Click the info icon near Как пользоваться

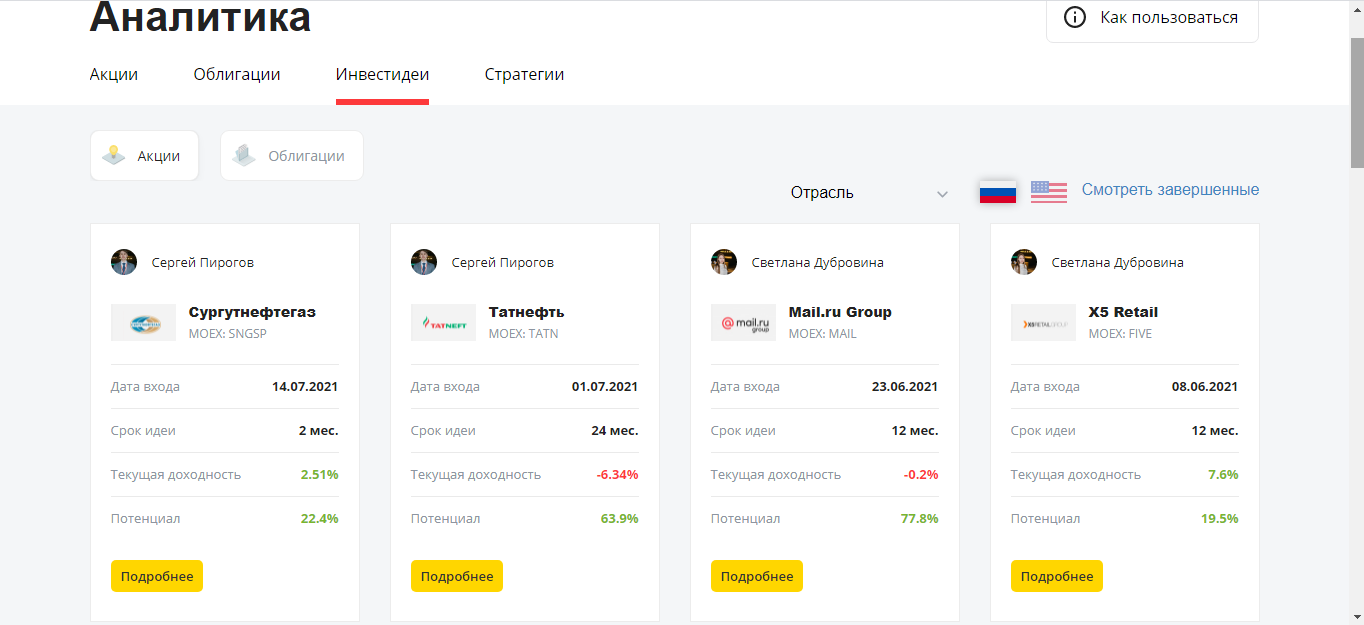point(1075,17)
